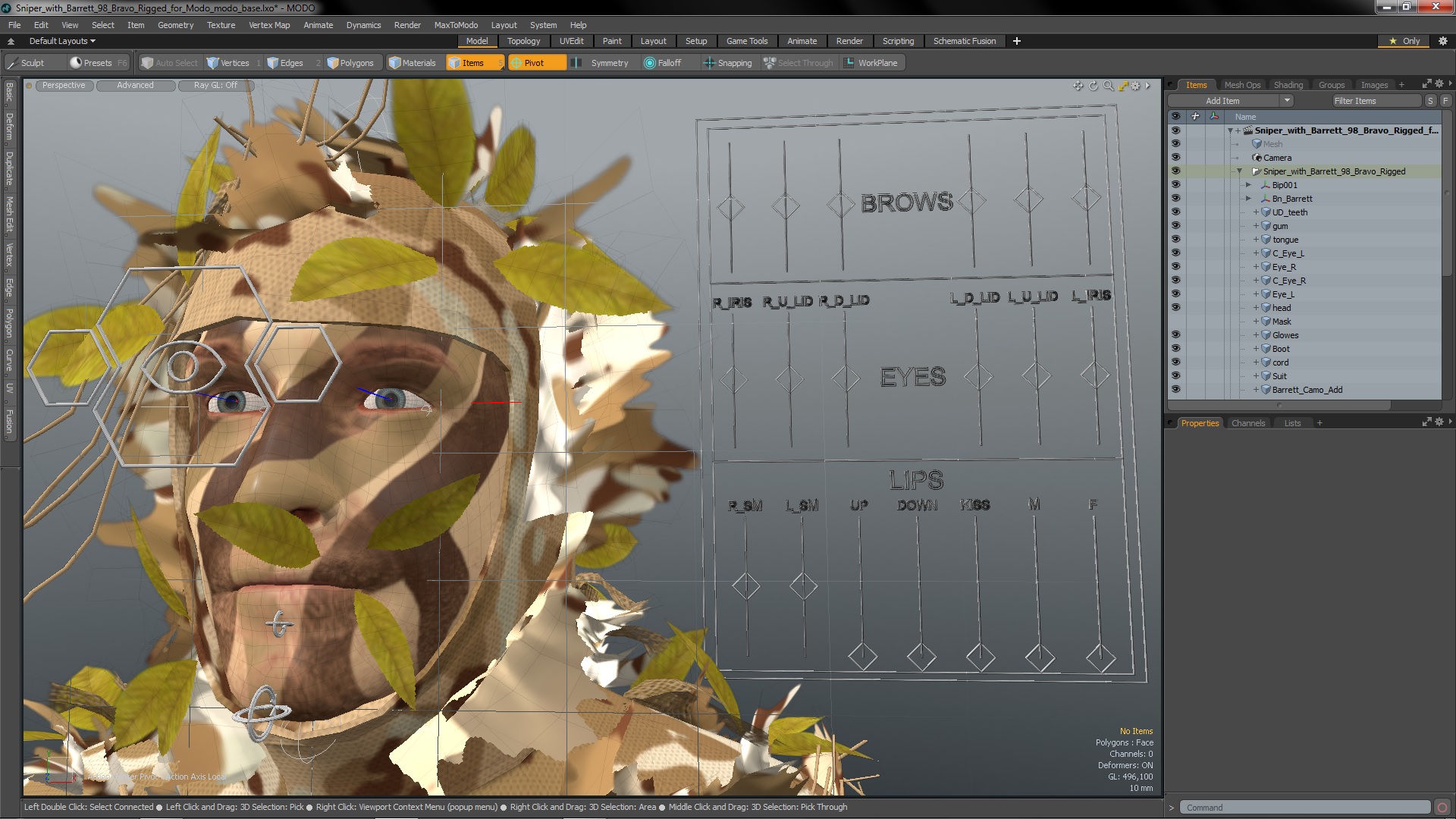Click the KISS lips slider handle
Screen dimensions: 1456x819
tap(981, 656)
